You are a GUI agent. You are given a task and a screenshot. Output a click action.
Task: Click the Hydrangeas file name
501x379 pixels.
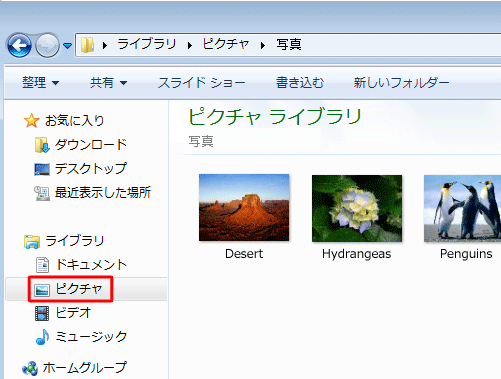[x=356, y=254]
